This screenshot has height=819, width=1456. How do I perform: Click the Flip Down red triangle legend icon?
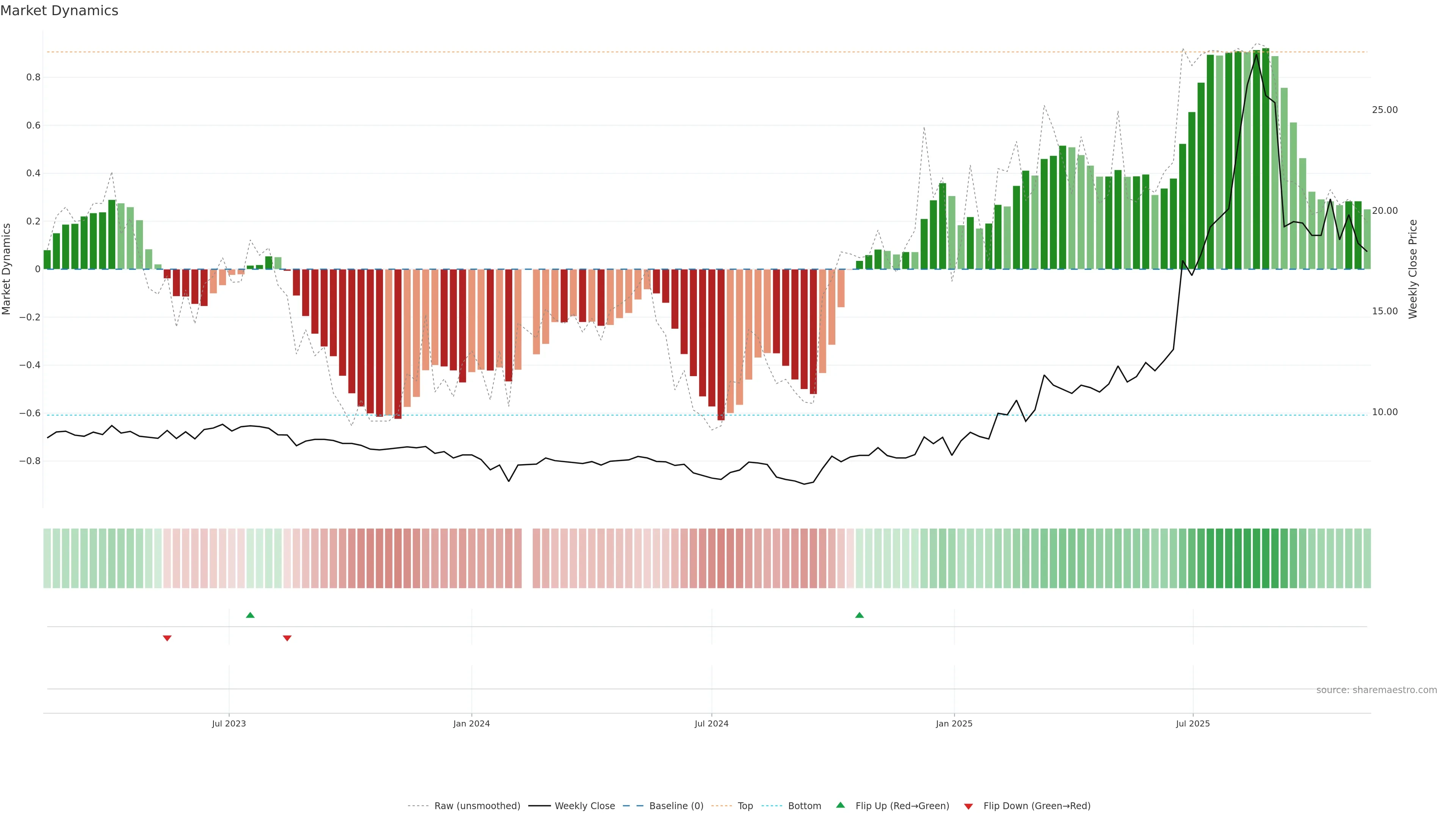(968, 806)
